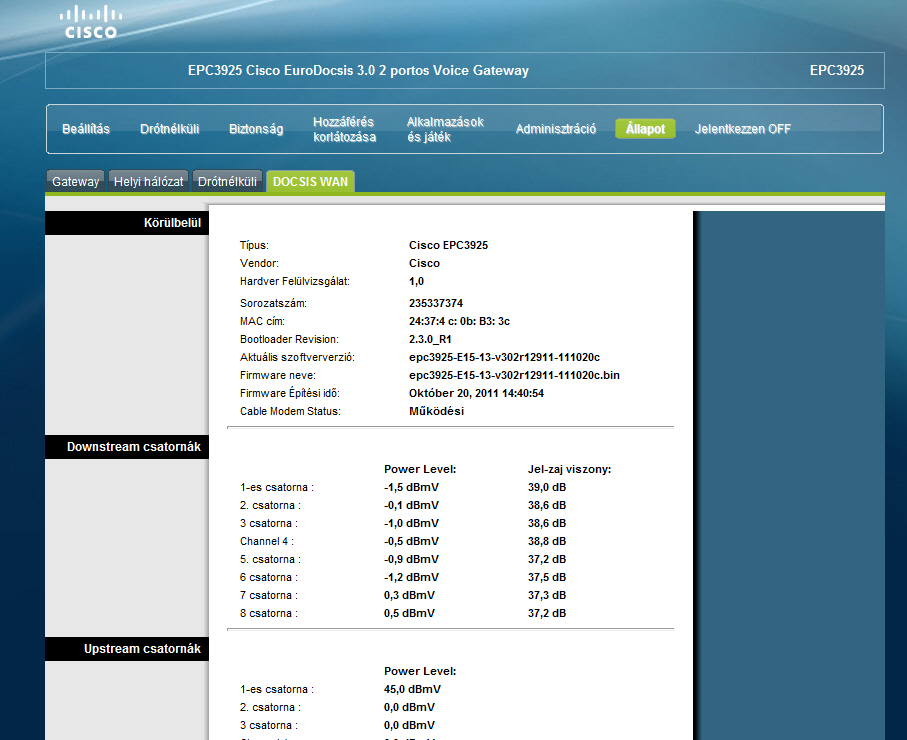The height and width of the screenshot is (740, 907).
Task: Click current software version value
Action: (504, 357)
